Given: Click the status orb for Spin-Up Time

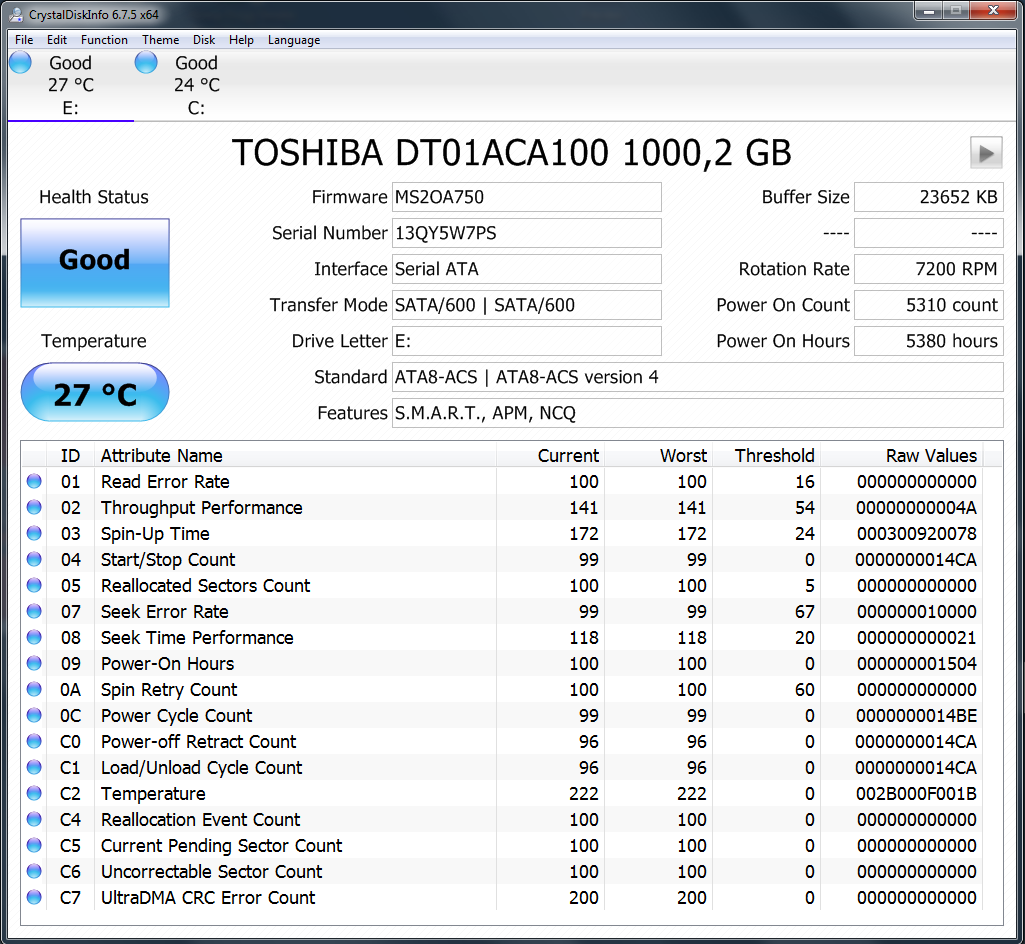Looking at the screenshot, I should pos(34,533).
